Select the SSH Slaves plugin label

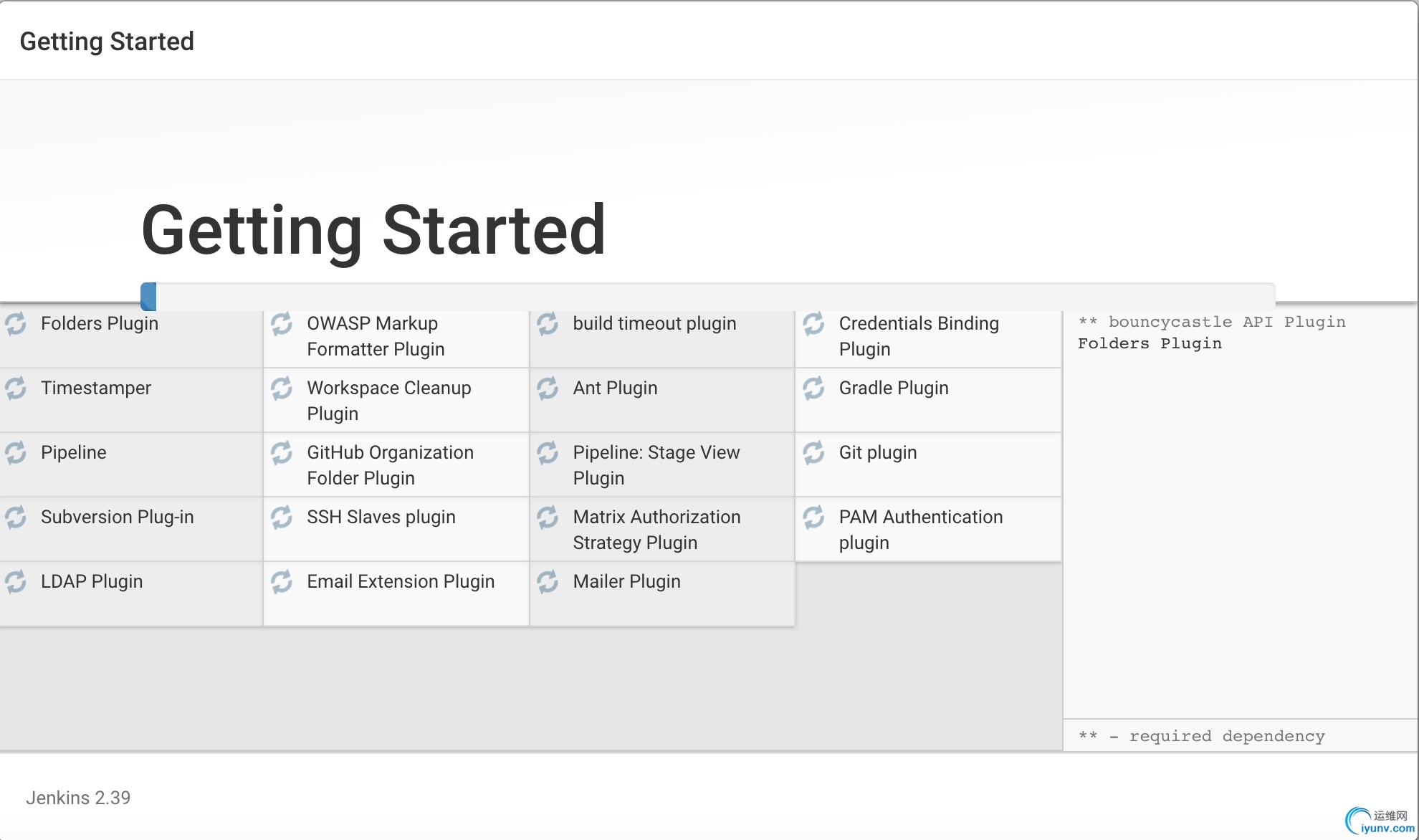[x=381, y=517]
